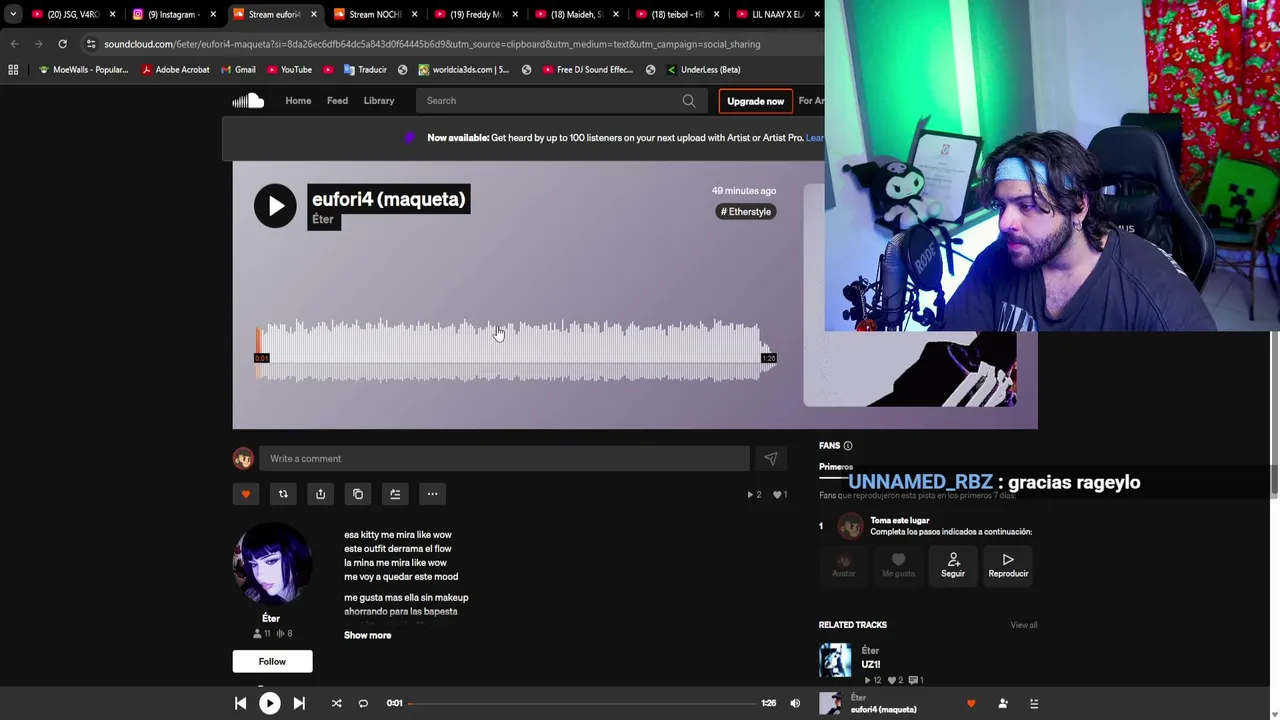Click the Reproducir step button
The image size is (1280, 720).
pyautogui.click(x=1008, y=565)
